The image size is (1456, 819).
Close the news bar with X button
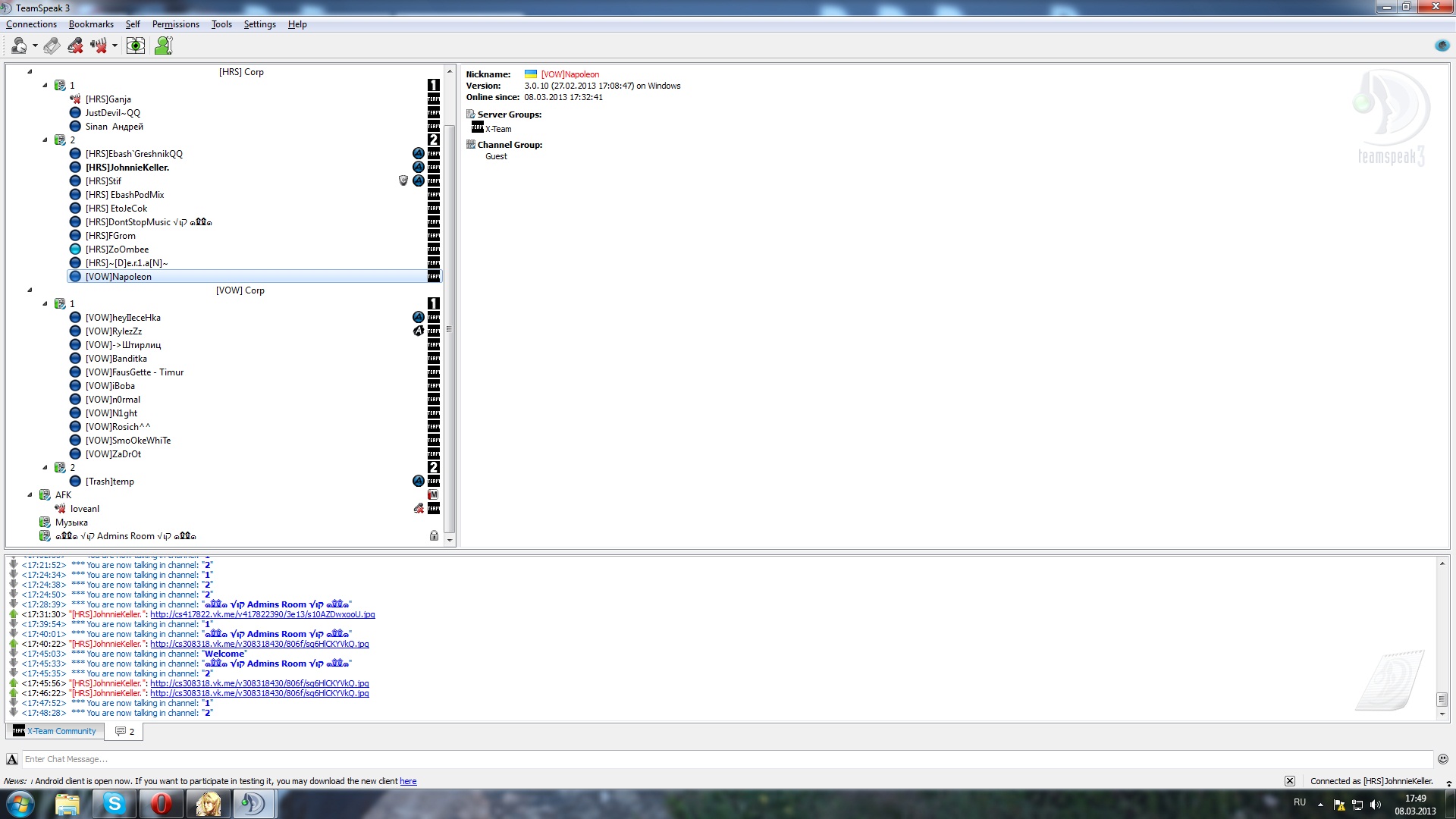[x=1290, y=782]
